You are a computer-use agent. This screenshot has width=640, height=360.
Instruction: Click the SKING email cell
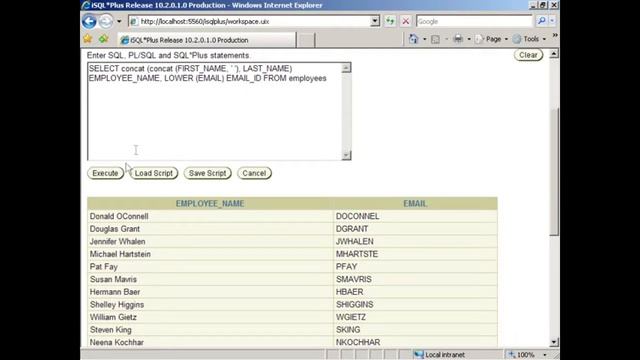416,330
